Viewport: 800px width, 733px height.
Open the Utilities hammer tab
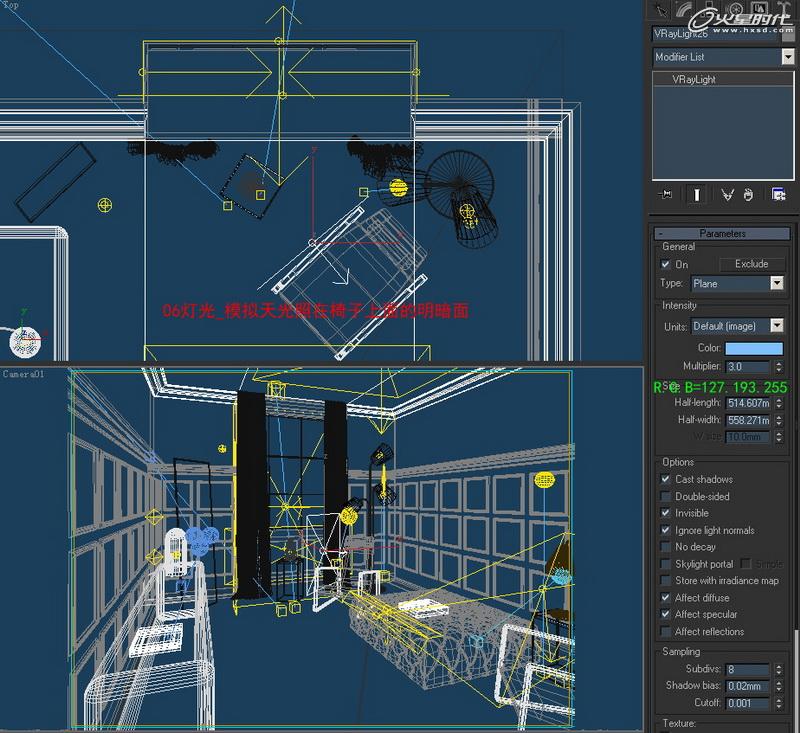[783, 9]
